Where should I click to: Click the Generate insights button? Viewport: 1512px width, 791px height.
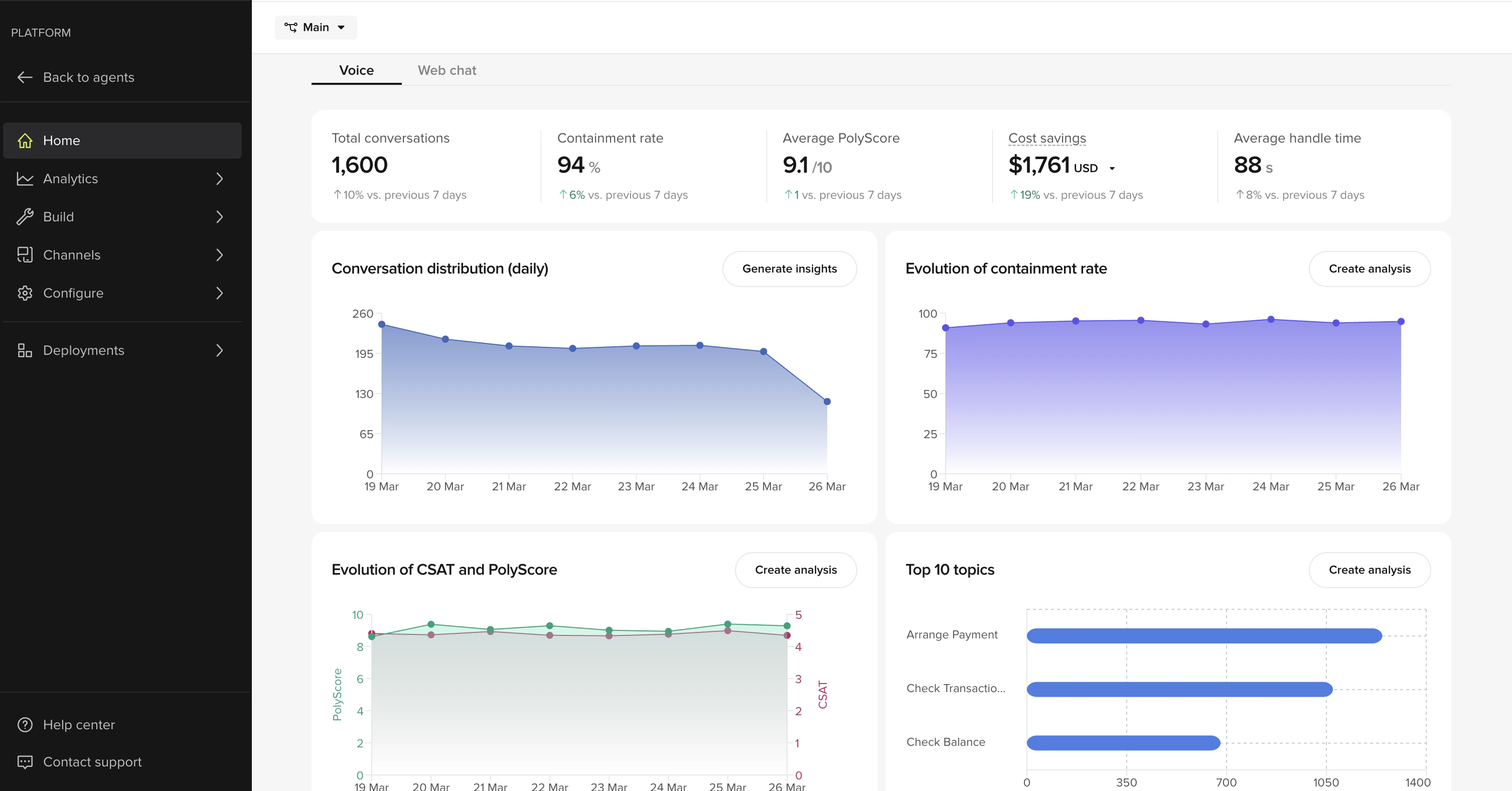[x=790, y=269]
